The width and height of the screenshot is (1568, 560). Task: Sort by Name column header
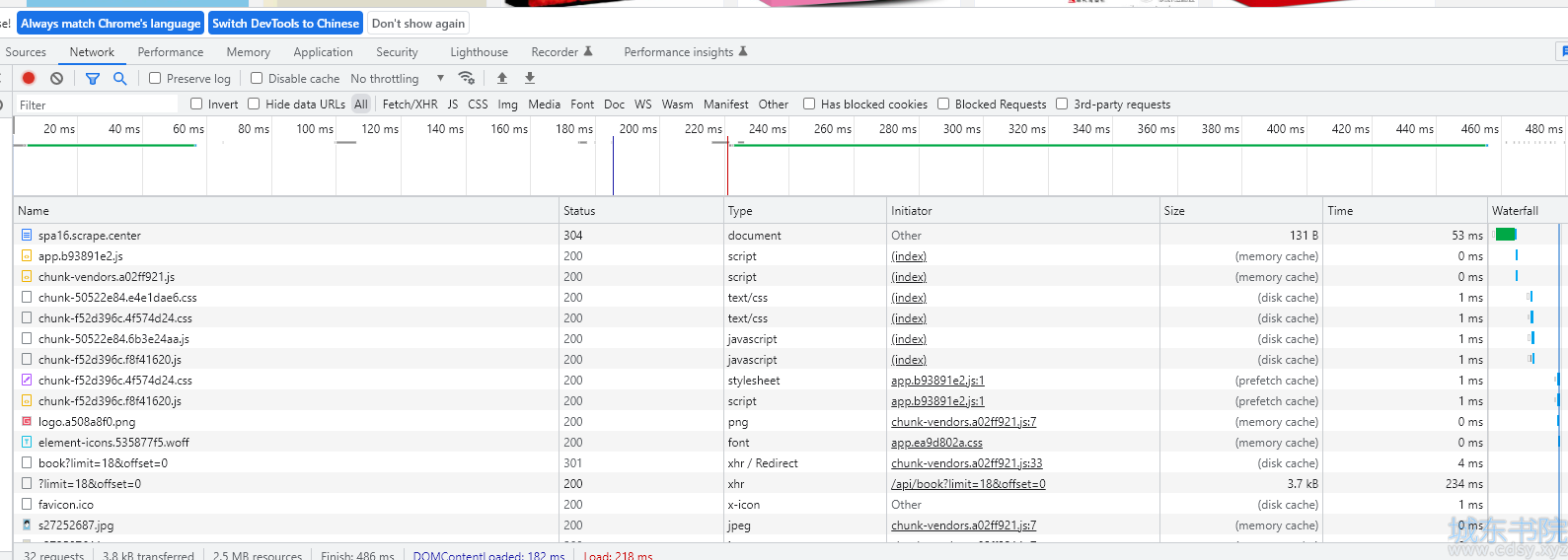pyautogui.click(x=286, y=210)
